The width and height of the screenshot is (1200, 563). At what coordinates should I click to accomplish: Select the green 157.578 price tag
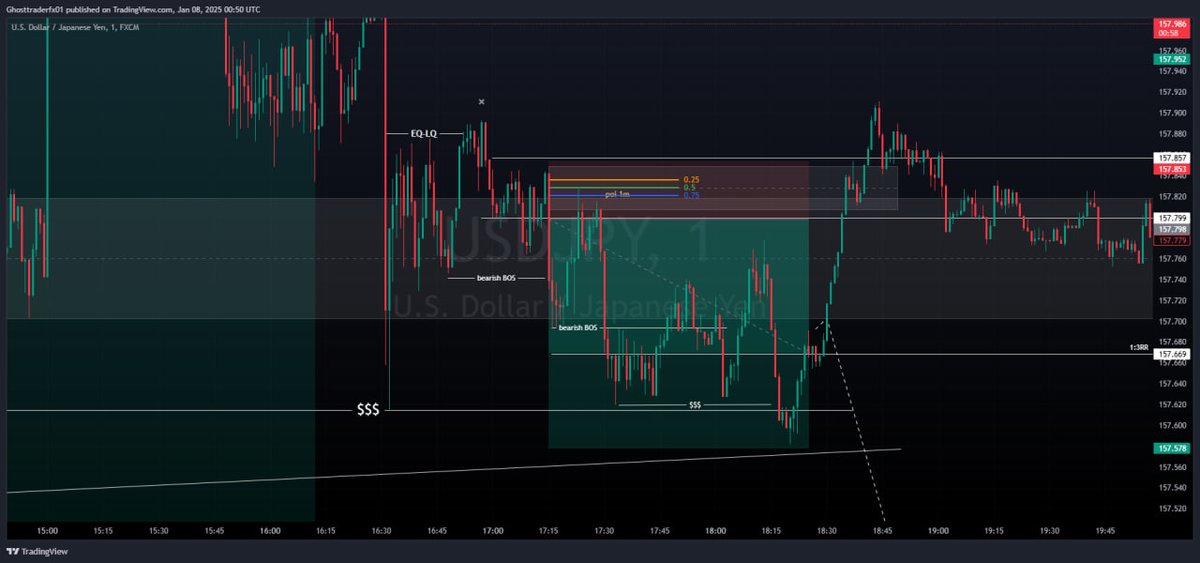[1171, 448]
